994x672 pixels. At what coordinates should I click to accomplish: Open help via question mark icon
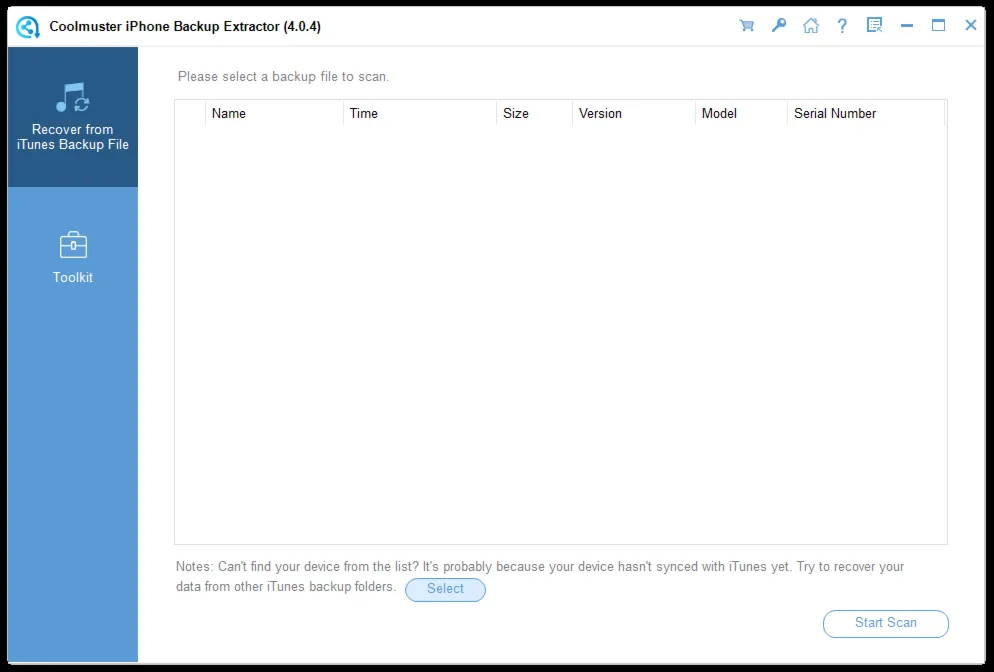(842, 26)
